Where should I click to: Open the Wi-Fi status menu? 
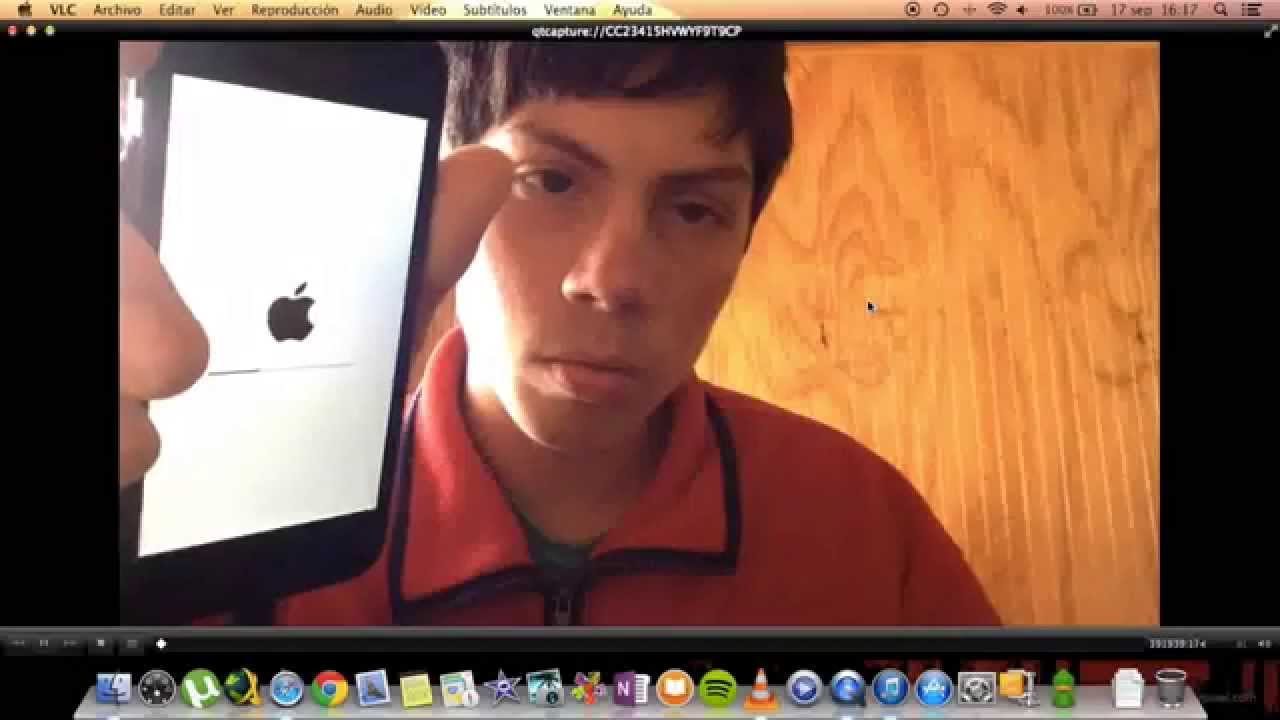(996, 10)
